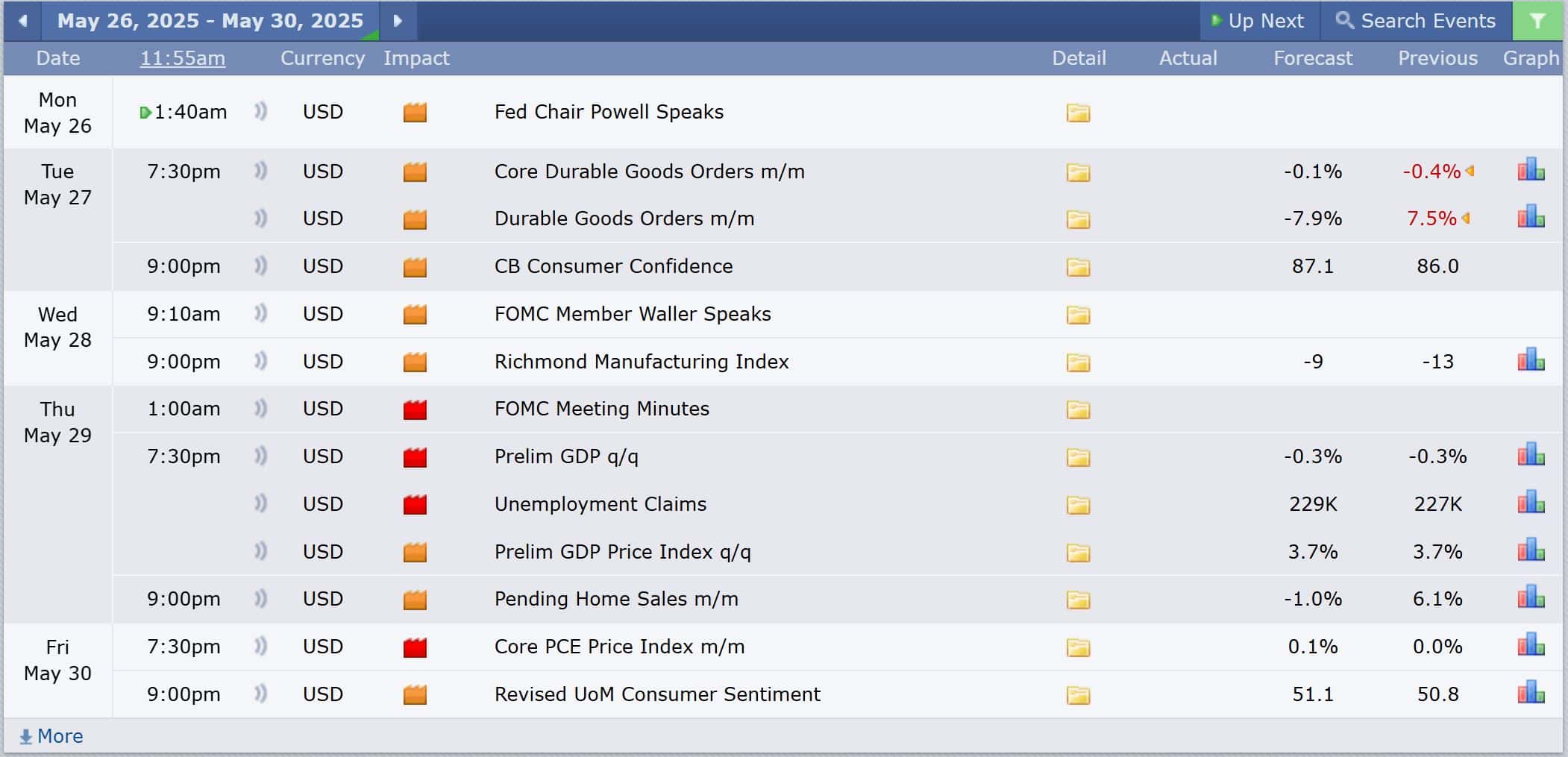Image resolution: width=1568 pixels, height=757 pixels.
Task: Jump to Up Next event
Action: 1258,21
